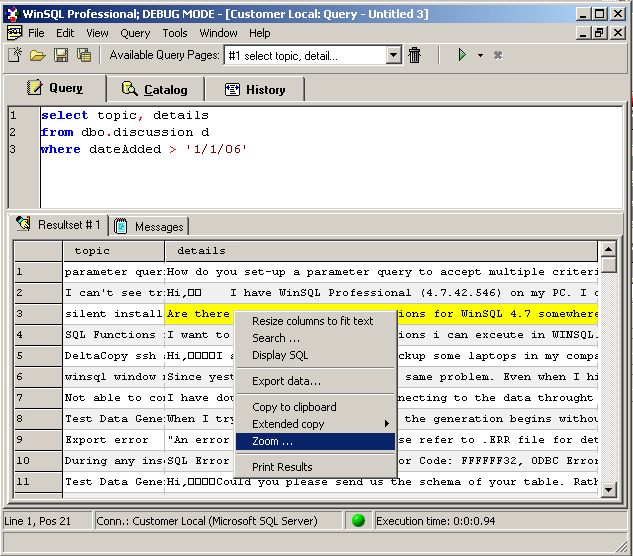Click the 'Conn.: Customer Local' status text
633x556 pixels.
coord(207,521)
